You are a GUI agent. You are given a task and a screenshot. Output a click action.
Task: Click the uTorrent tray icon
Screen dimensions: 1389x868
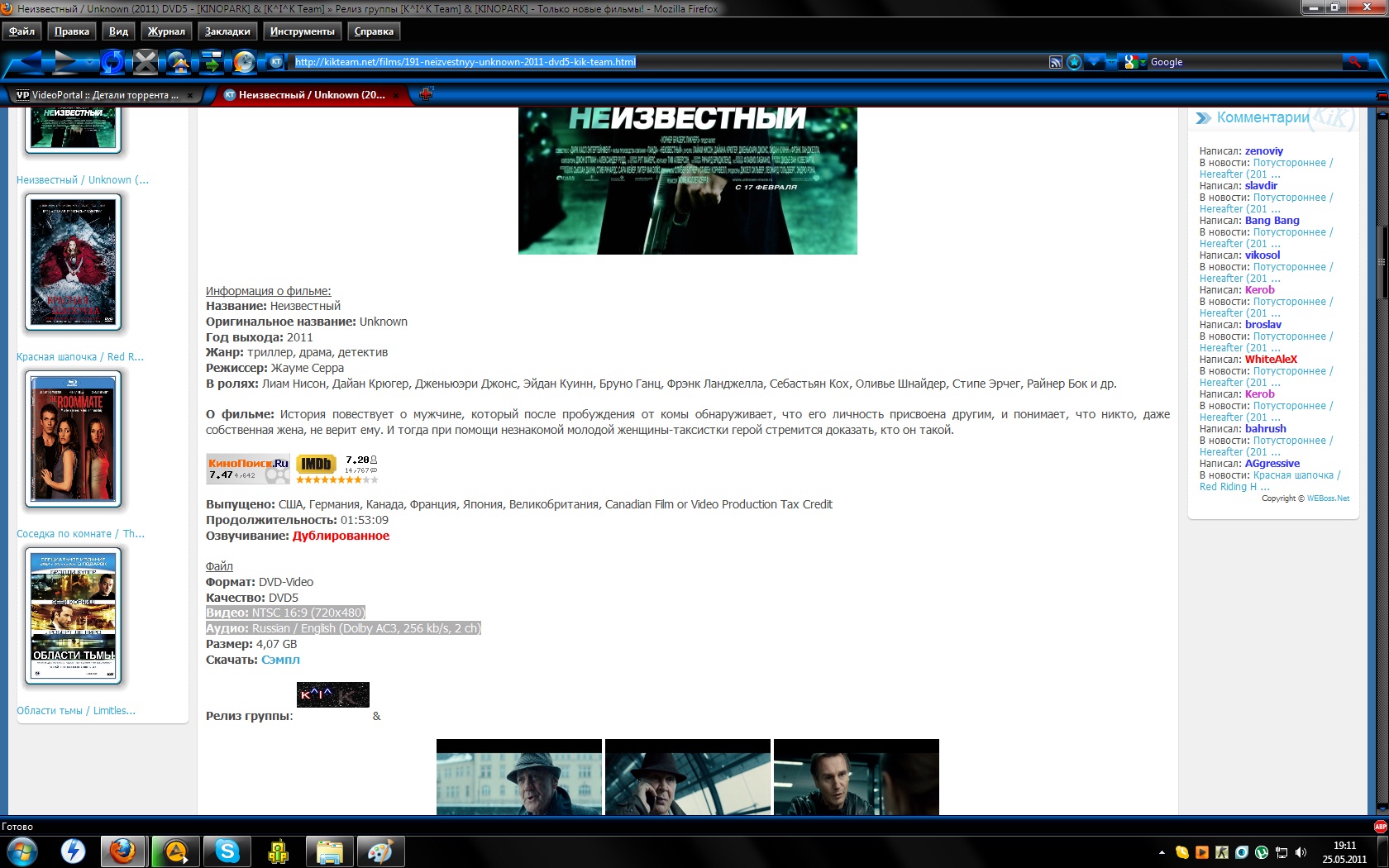1262,852
